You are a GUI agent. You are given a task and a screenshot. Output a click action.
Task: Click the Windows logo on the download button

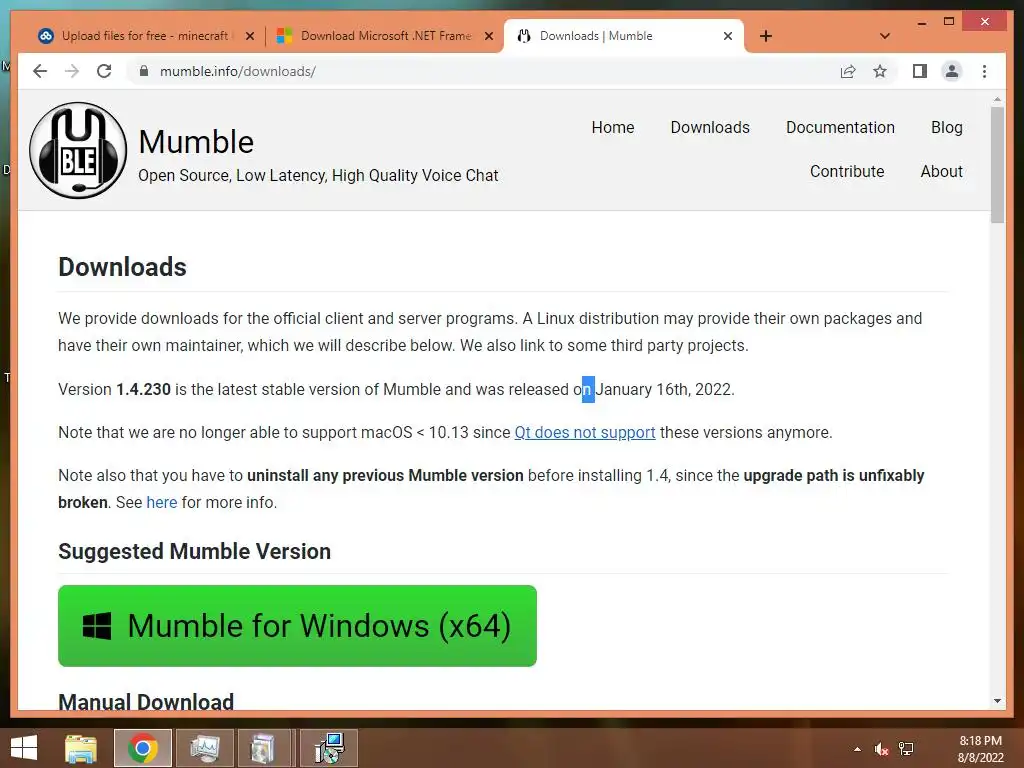[x=97, y=626]
